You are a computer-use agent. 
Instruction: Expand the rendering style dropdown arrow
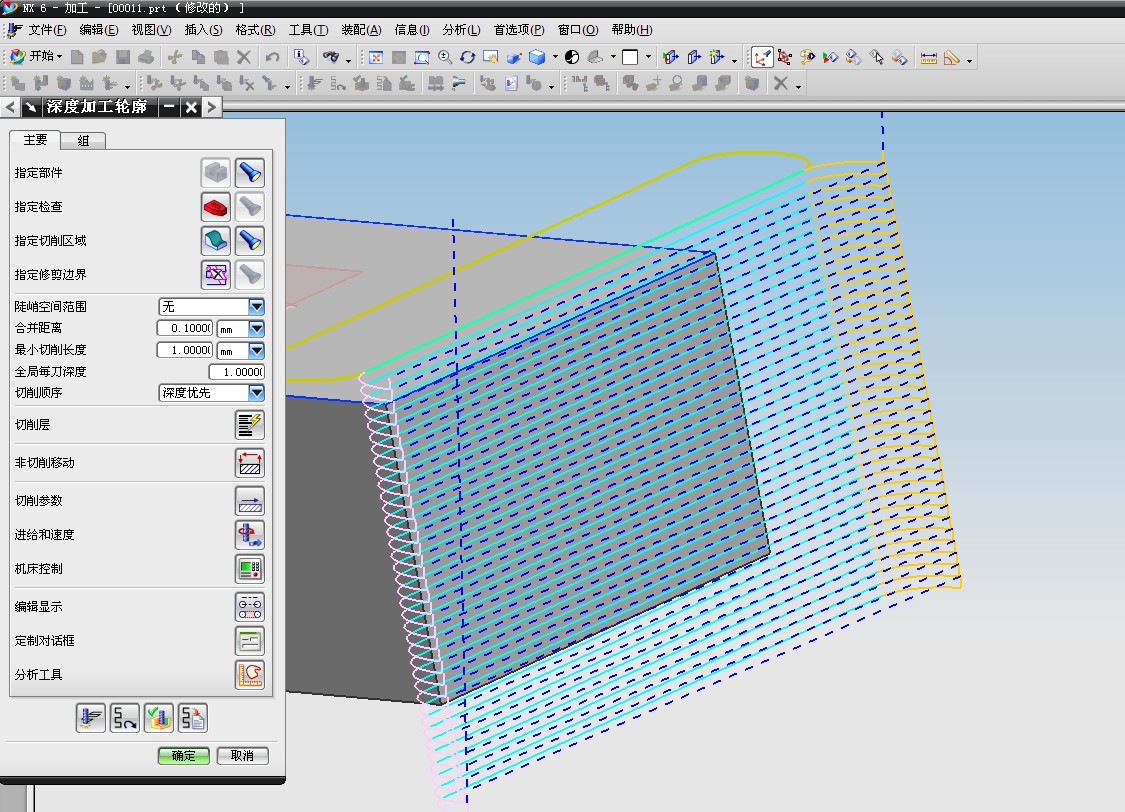[x=555, y=57]
